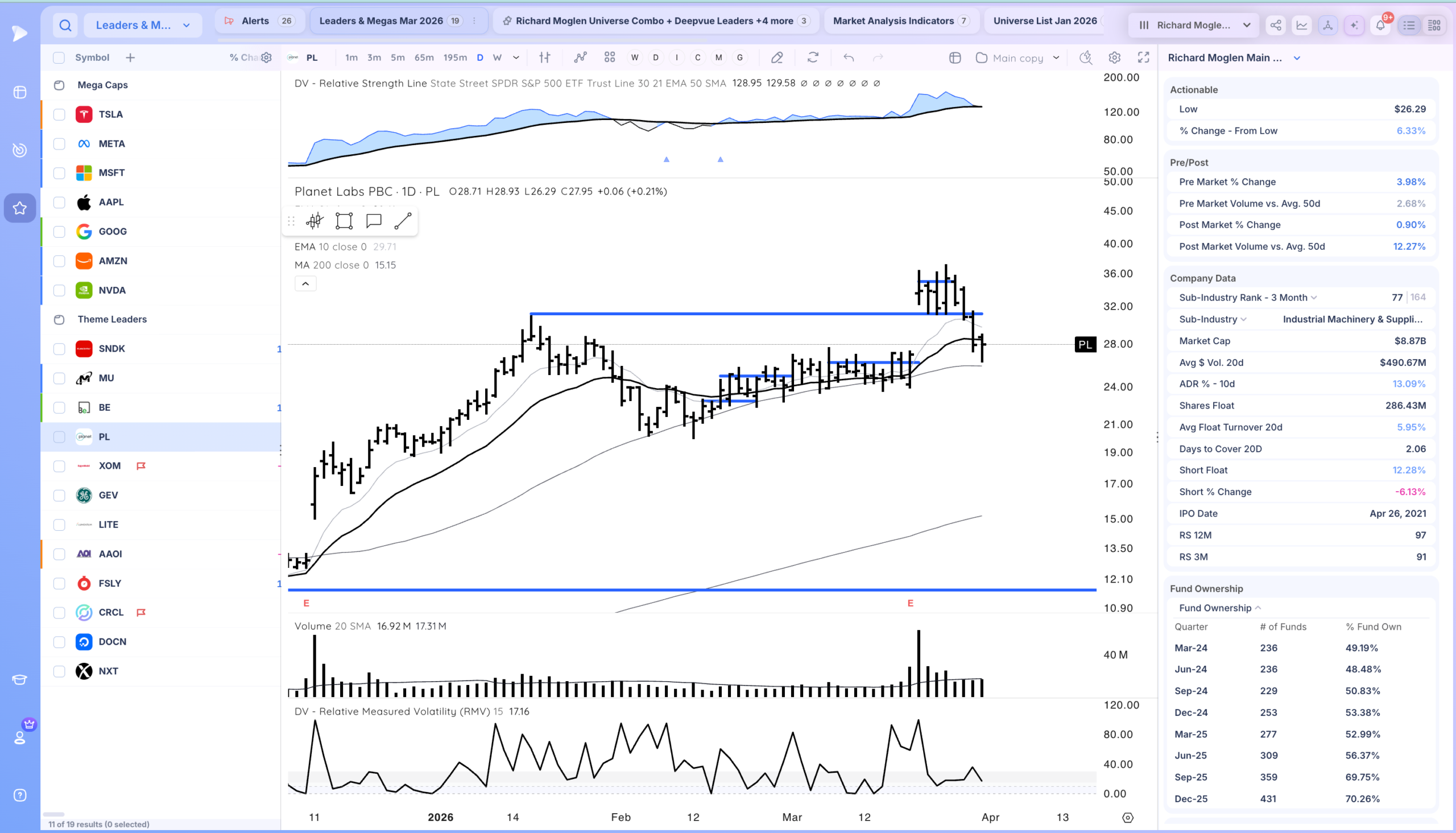1456x833 pixels.
Task: Select the 65m timeframe
Action: click(424, 58)
